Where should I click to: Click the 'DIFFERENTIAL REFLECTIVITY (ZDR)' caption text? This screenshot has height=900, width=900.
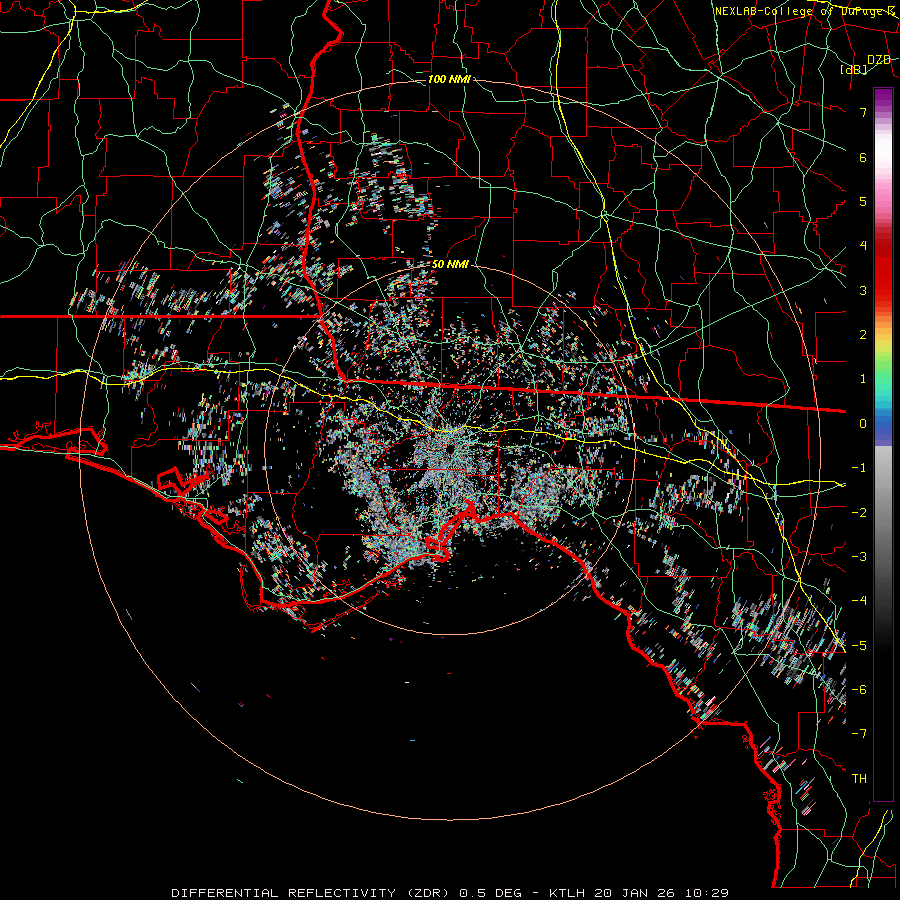[x=312, y=893]
